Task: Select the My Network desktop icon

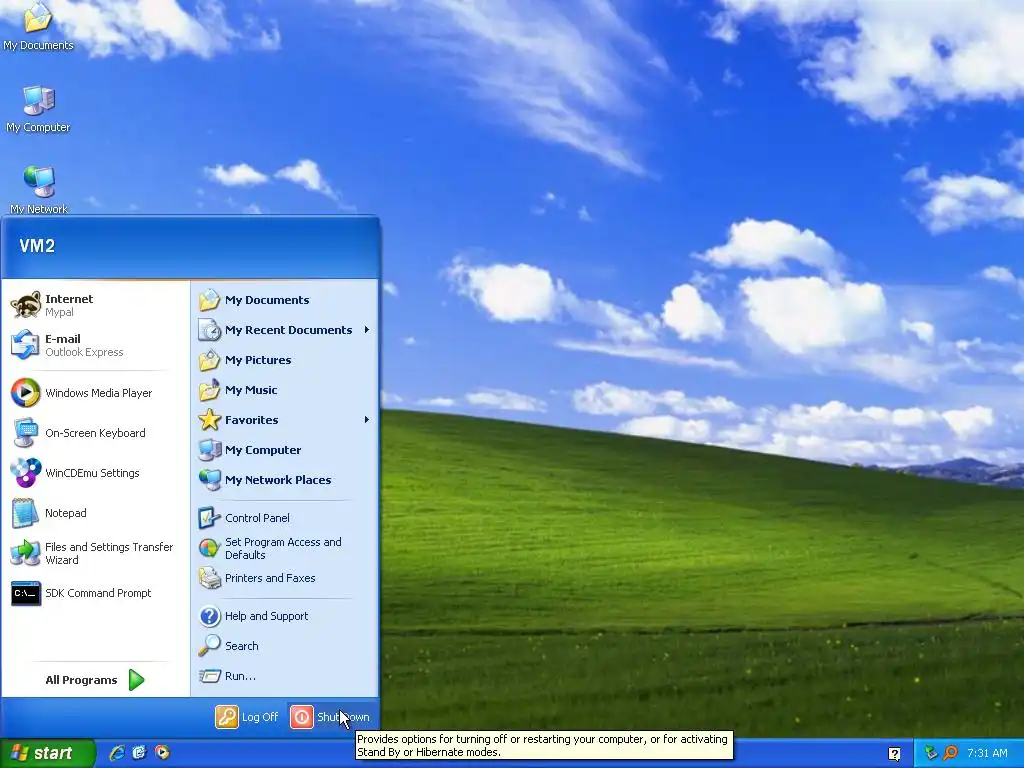Action: coord(39,182)
